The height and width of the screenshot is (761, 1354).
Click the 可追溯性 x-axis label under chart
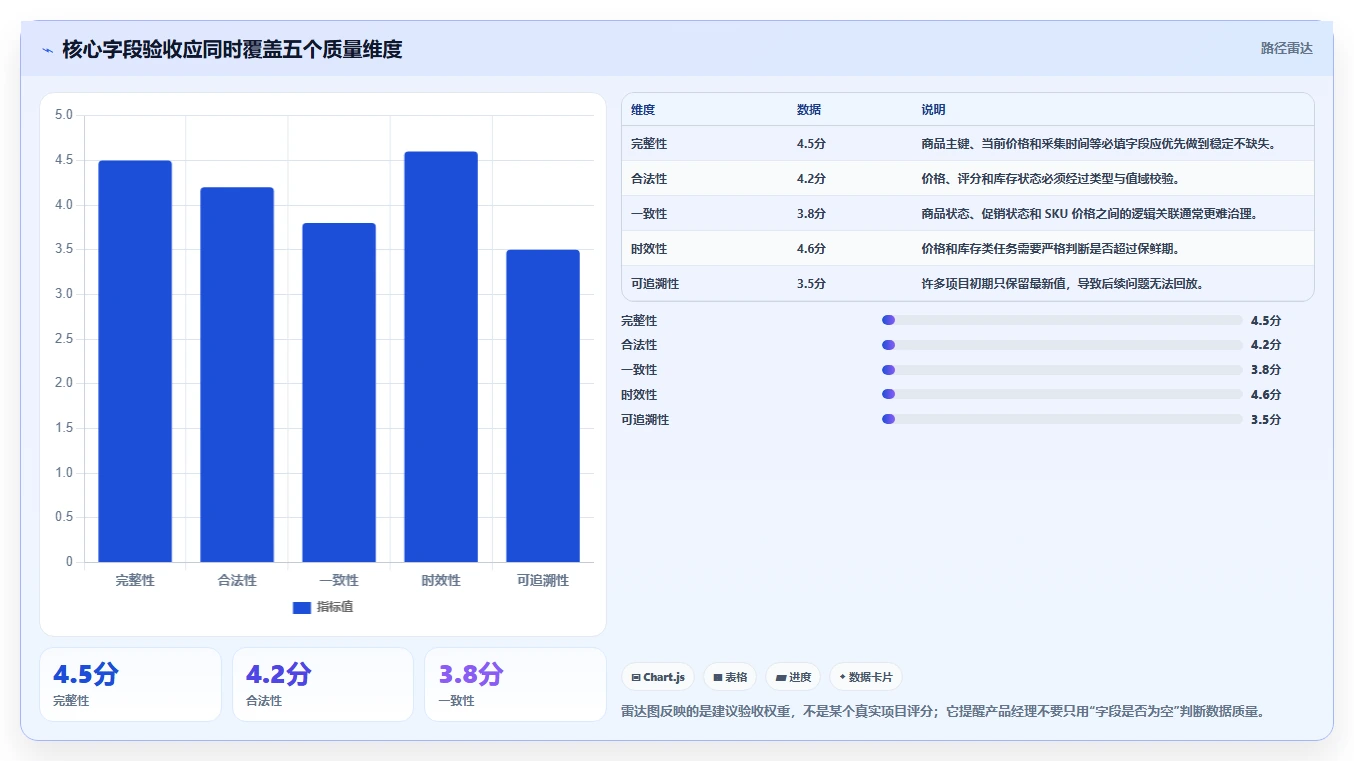tap(543, 580)
